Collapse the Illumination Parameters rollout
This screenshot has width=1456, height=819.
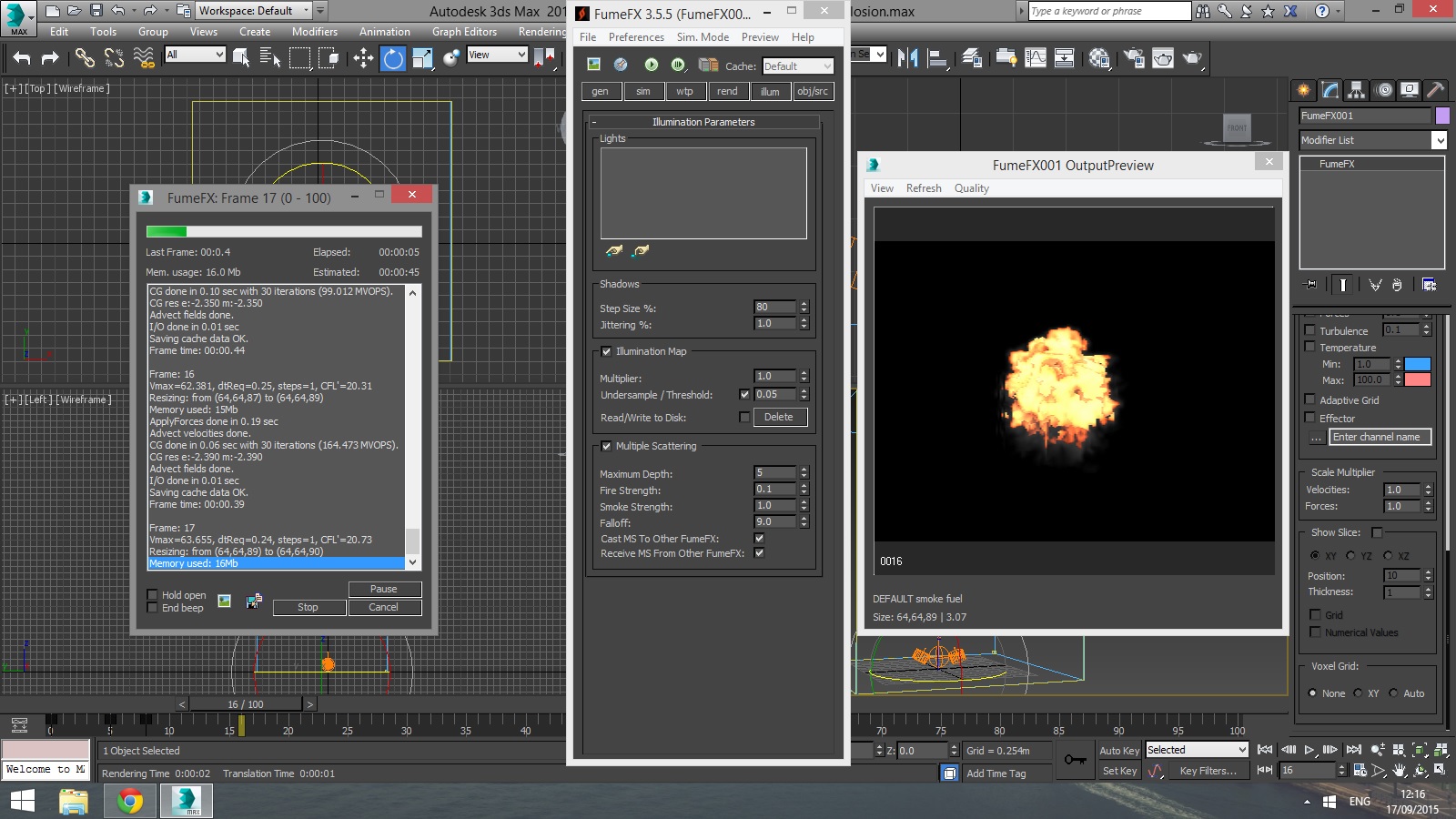[703, 122]
